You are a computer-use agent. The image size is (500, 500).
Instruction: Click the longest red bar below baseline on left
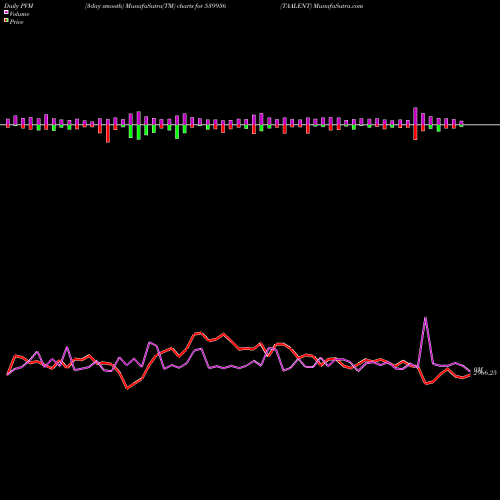click(x=108, y=134)
